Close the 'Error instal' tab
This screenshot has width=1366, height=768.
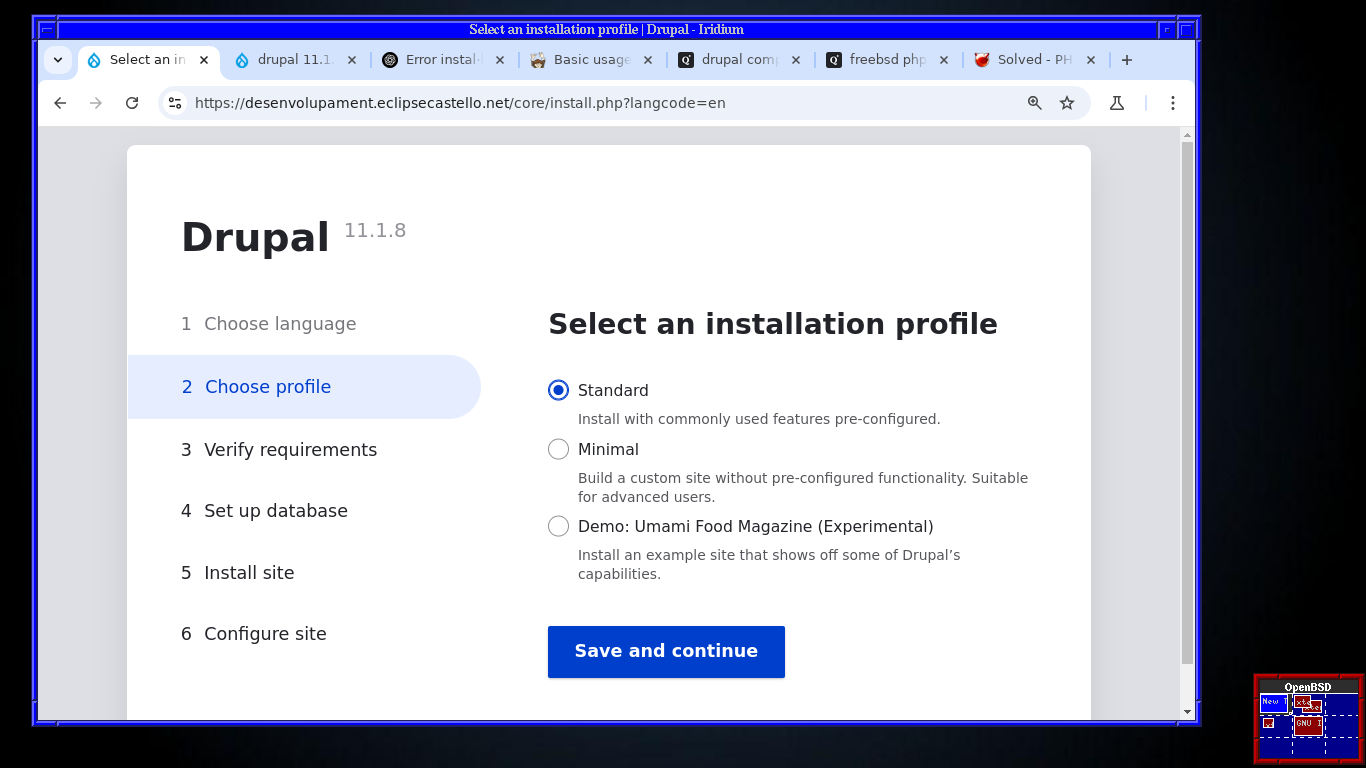coord(500,60)
